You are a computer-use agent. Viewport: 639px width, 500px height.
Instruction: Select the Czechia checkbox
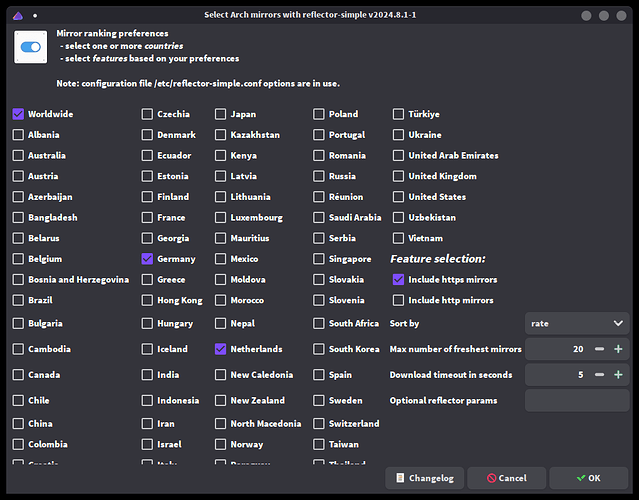[147, 114]
